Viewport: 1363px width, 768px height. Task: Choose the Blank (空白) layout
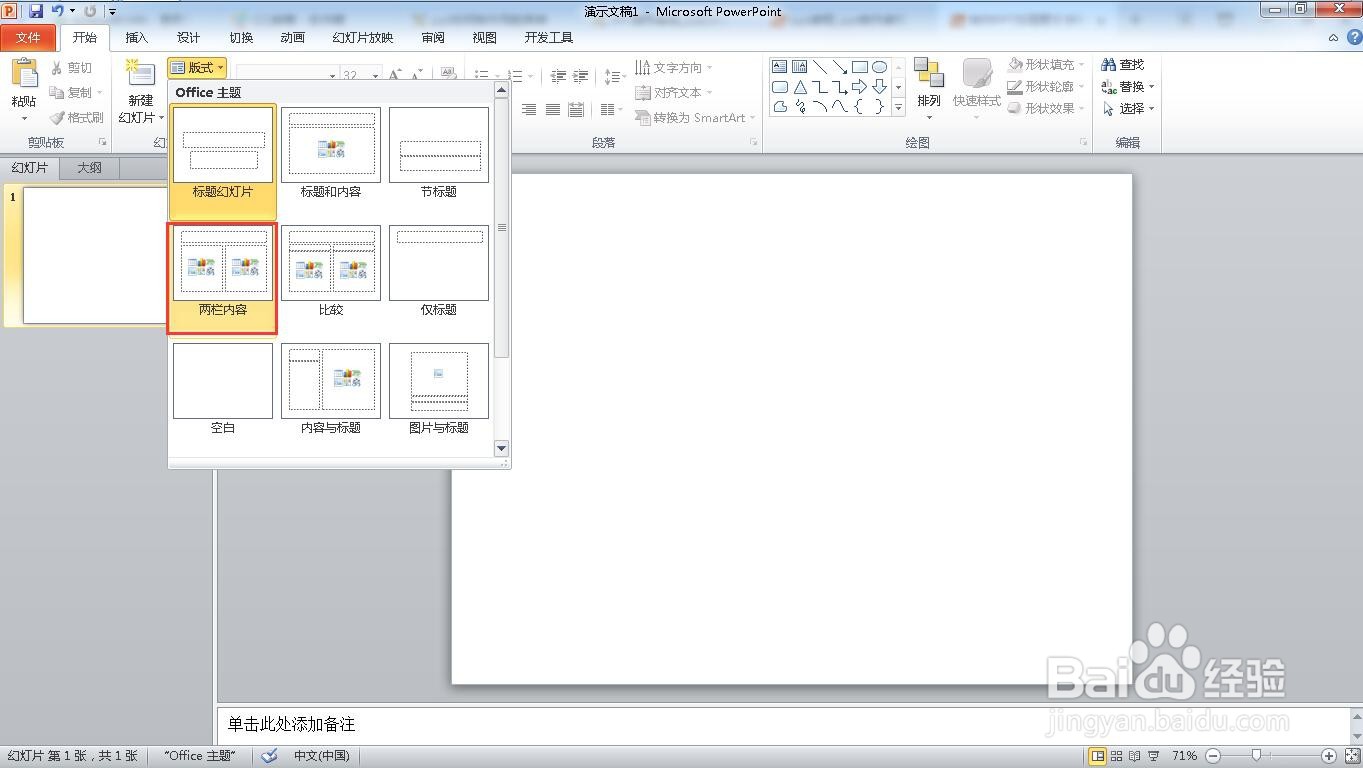click(223, 390)
